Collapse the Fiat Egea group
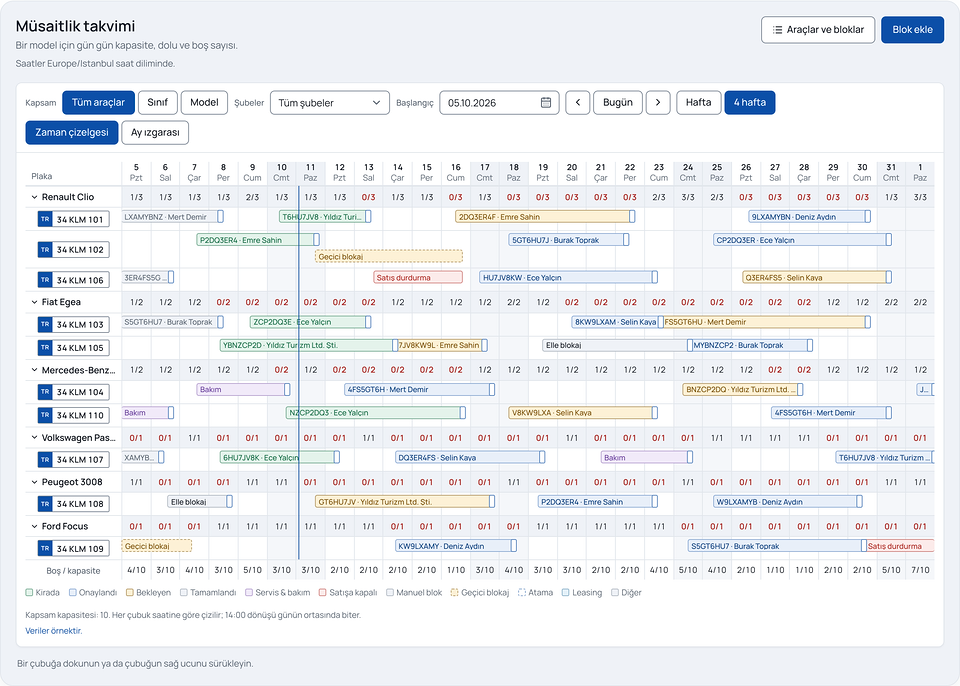Viewport: 960px width, 686px height. 34,302
